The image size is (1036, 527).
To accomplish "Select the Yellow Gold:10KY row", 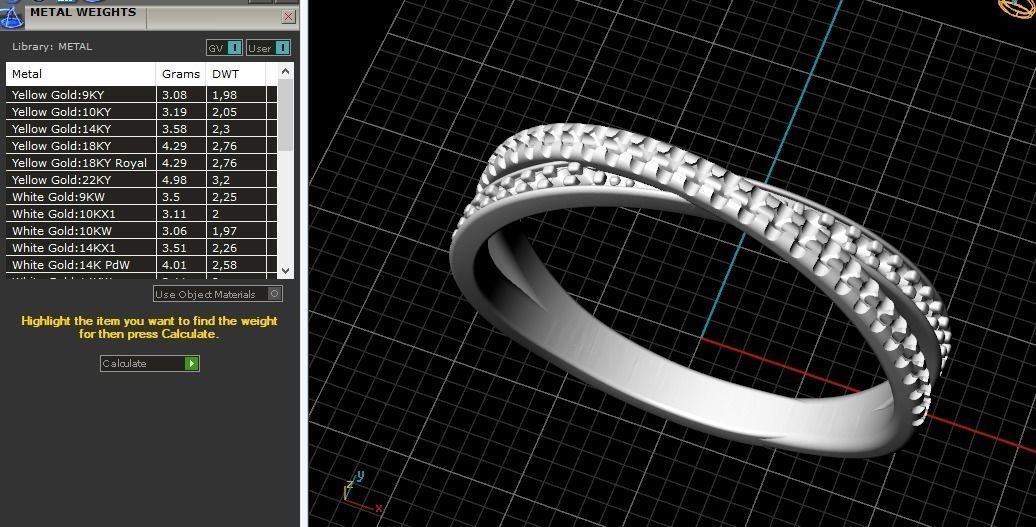I will [x=141, y=112].
